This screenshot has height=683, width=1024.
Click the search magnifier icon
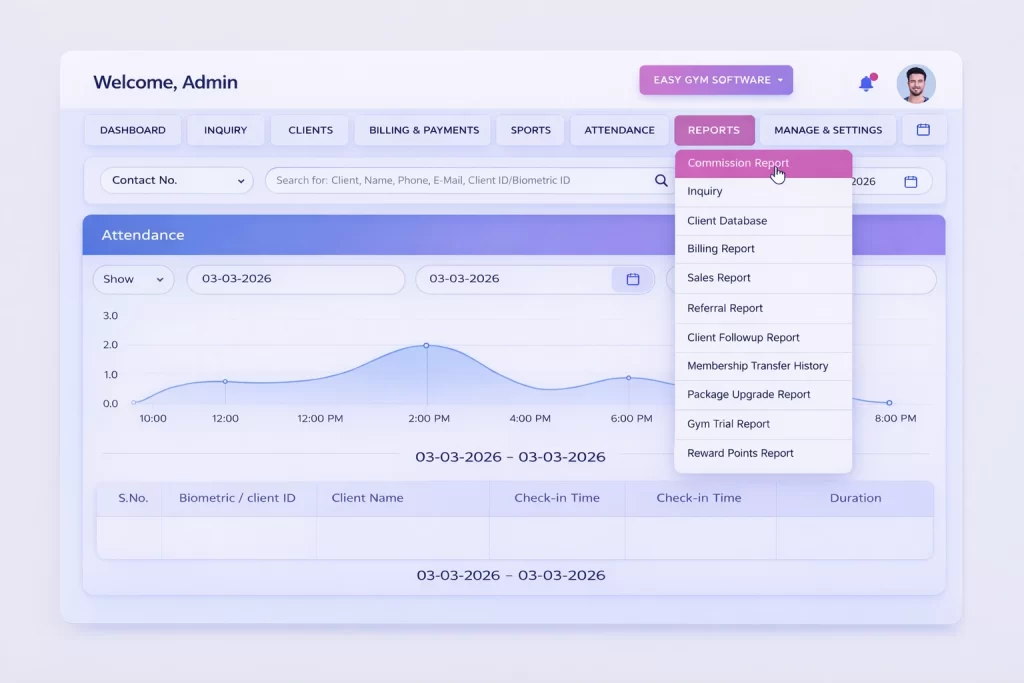click(660, 180)
